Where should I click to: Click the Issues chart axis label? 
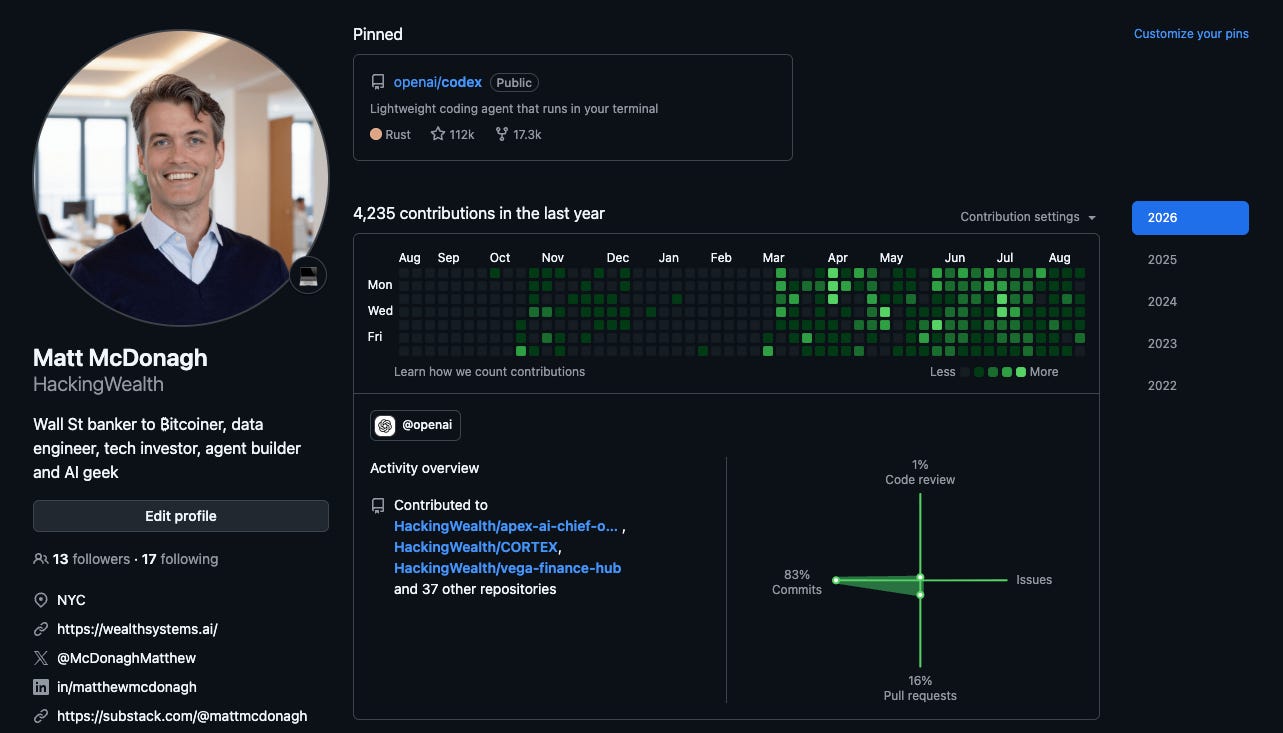pos(1034,580)
